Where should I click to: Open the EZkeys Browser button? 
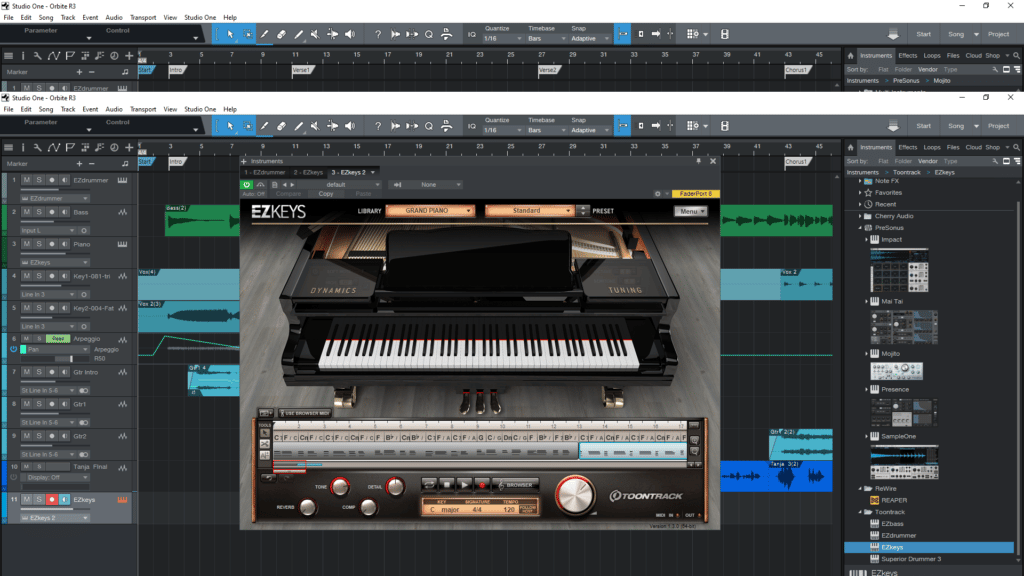(517, 485)
